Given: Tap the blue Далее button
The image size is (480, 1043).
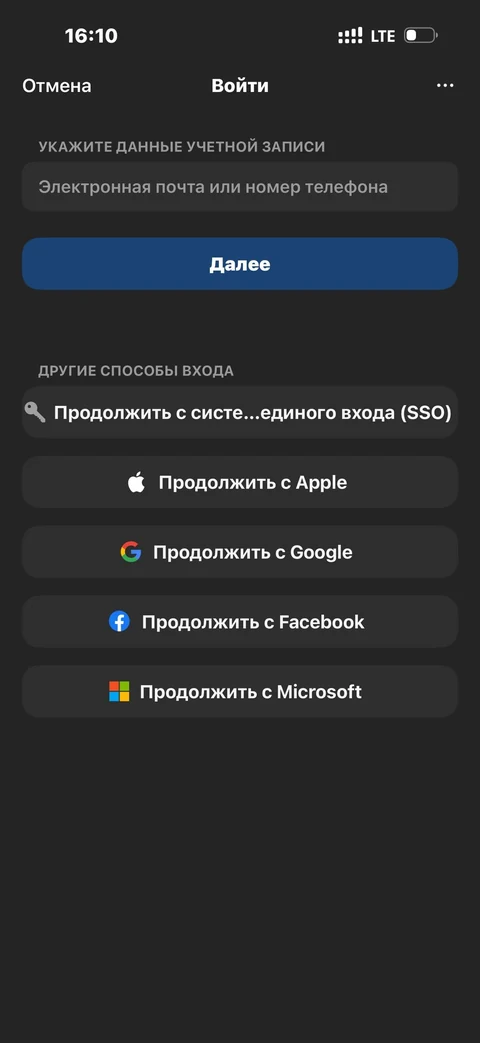Looking at the screenshot, I should 240,263.
